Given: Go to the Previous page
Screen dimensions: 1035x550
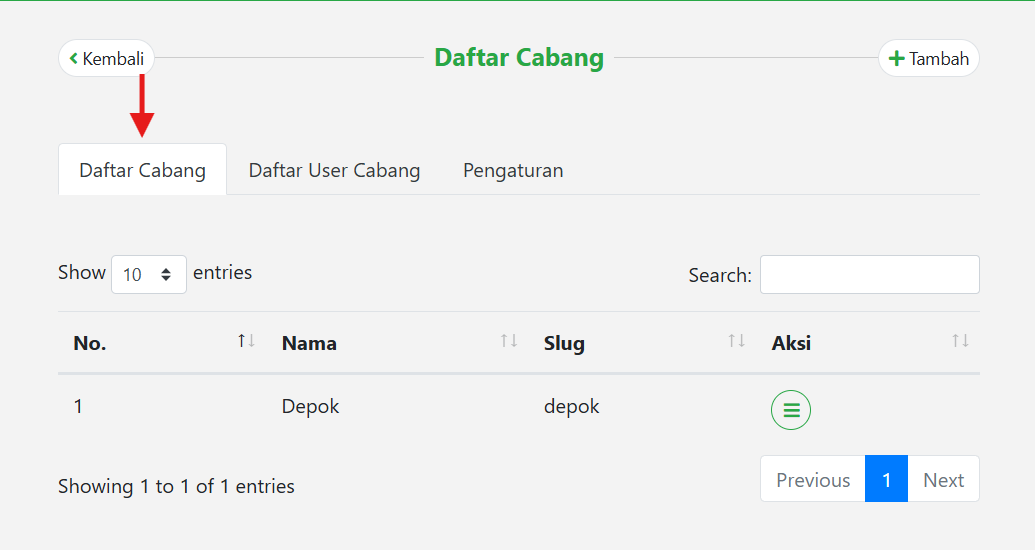Looking at the screenshot, I should (x=812, y=480).
